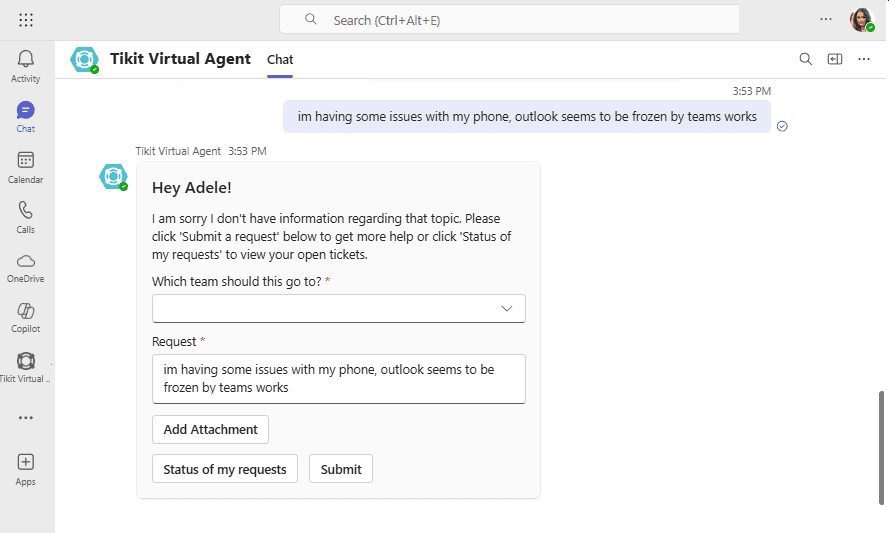Click 'Tikit Virtual Agent 3:53 PM' sender label

coord(201,151)
